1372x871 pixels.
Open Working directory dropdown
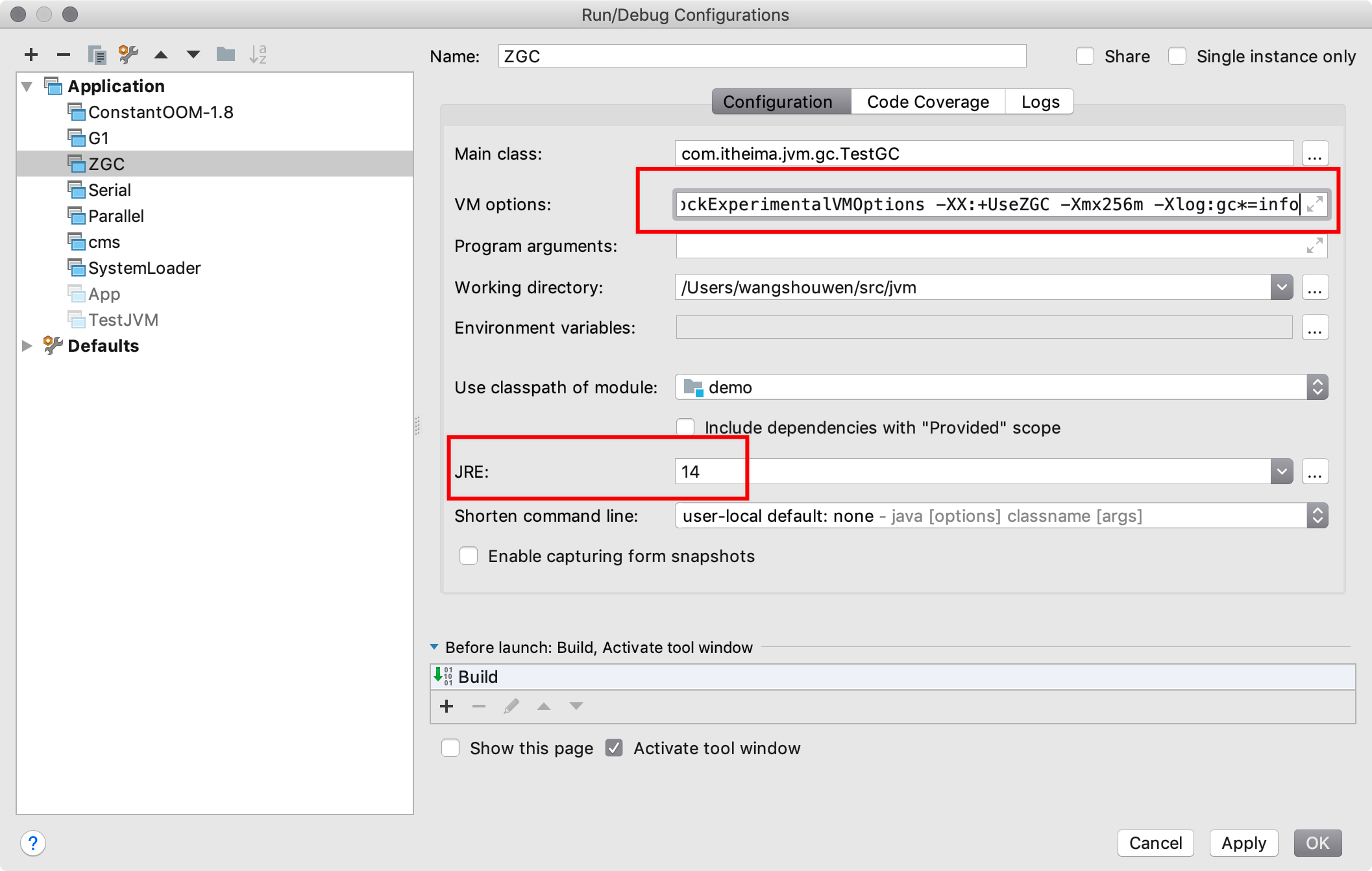click(1281, 288)
